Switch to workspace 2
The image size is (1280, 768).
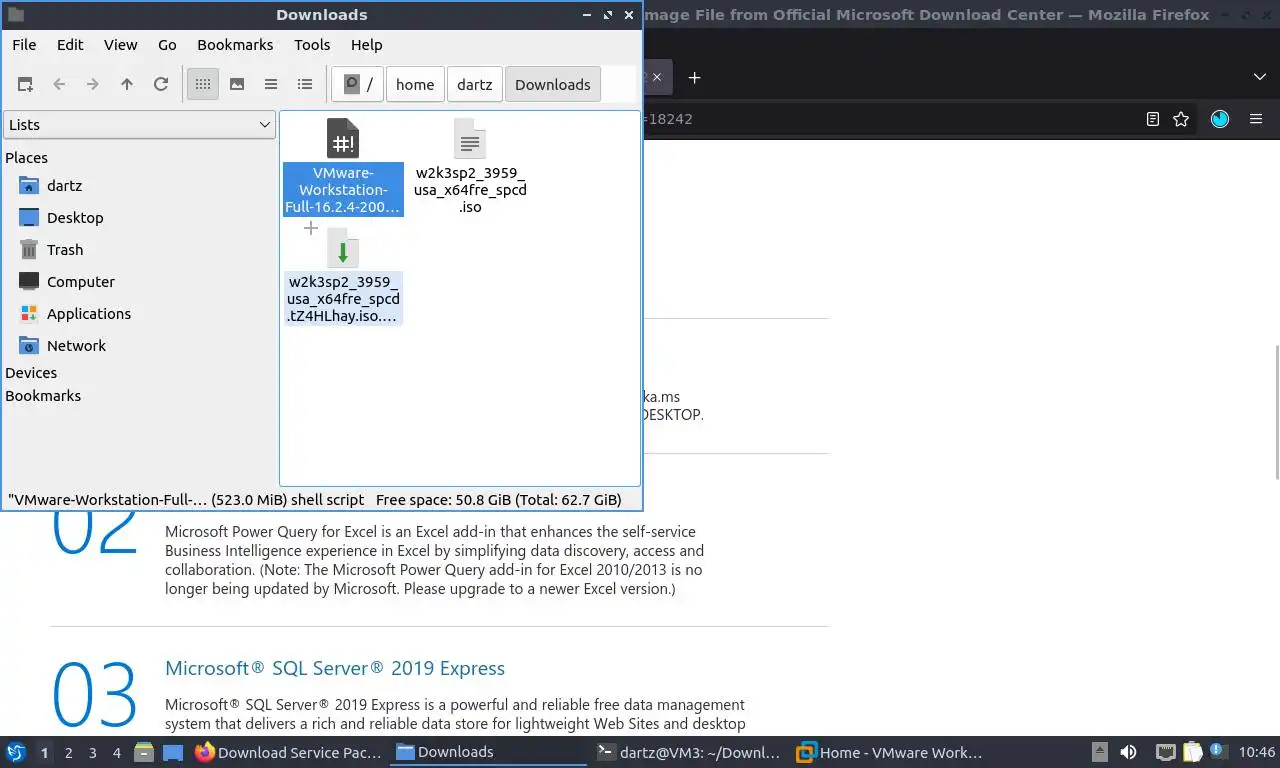69,752
